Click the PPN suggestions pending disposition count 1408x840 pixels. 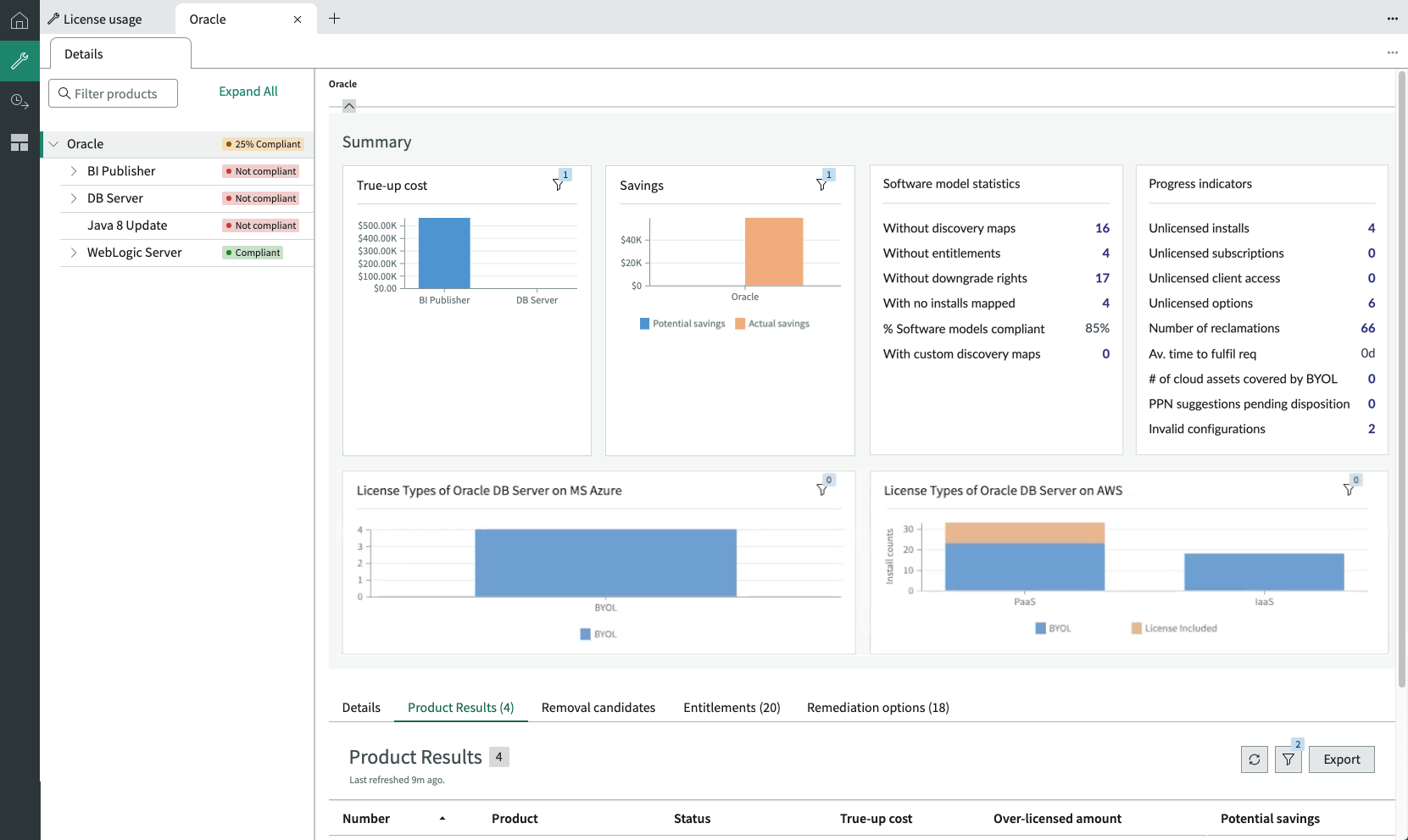[x=1372, y=404]
